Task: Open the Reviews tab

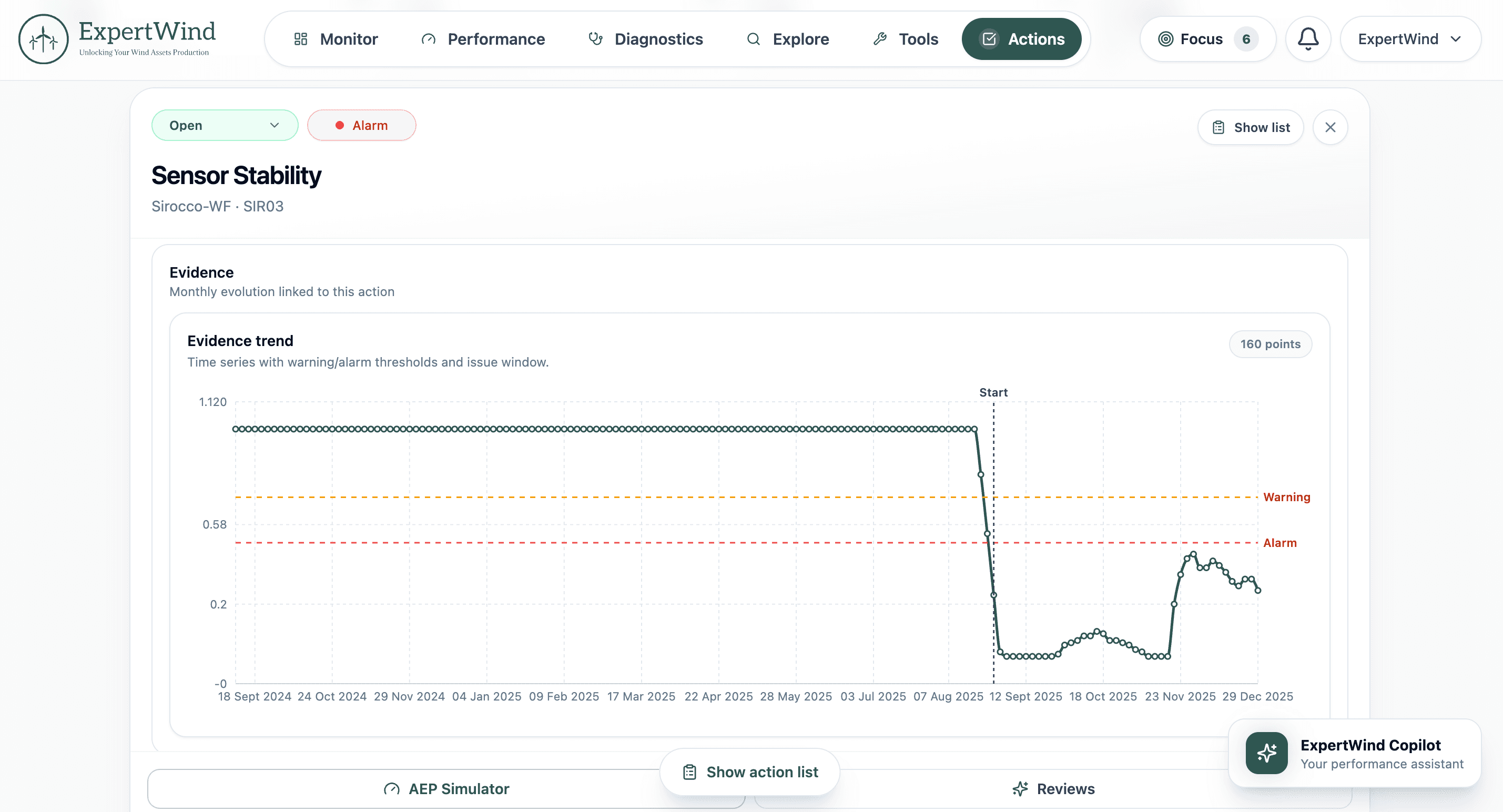Action: pos(1053,789)
